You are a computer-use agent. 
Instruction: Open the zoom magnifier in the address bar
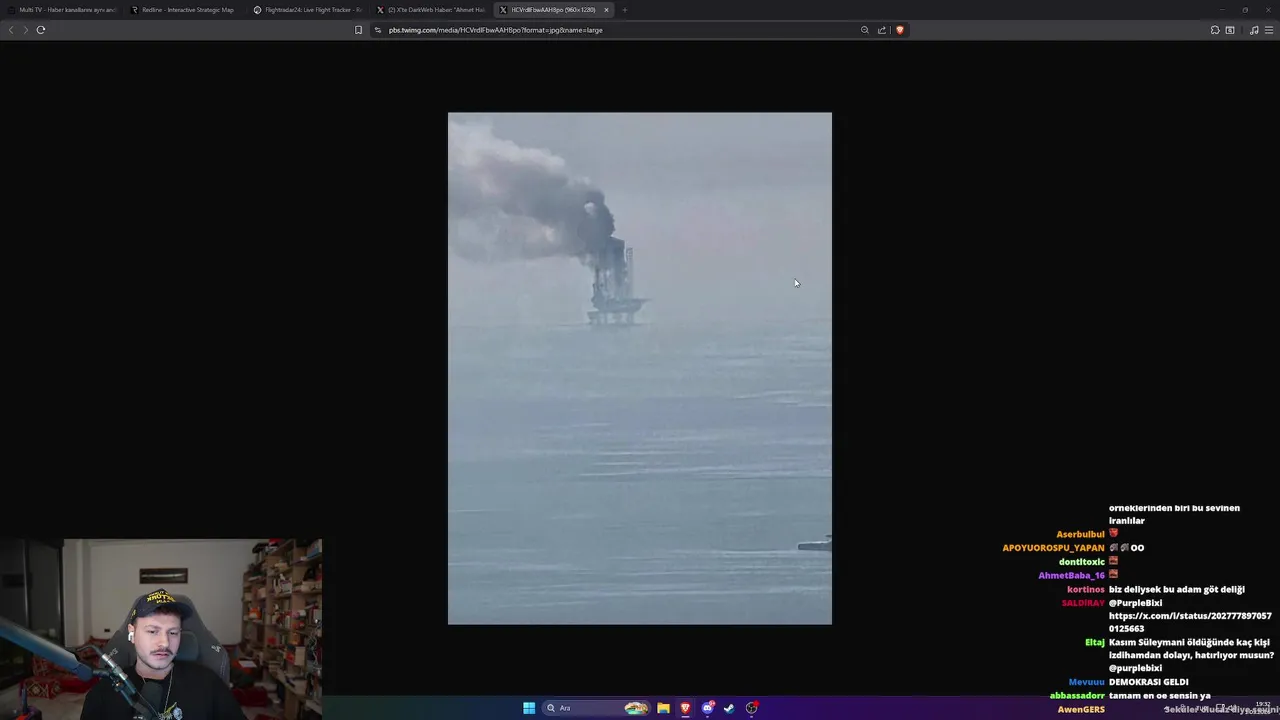click(x=865, y=30)
